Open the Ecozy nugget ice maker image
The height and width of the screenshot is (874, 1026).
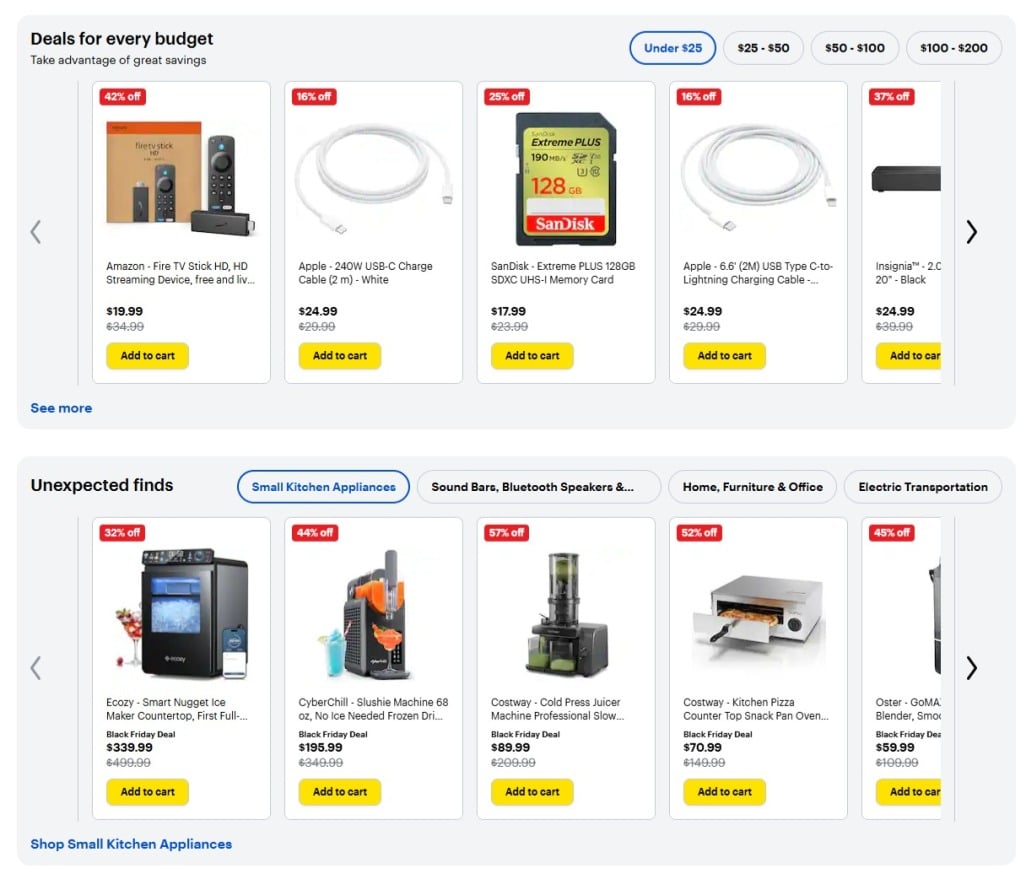pos(181,611)
